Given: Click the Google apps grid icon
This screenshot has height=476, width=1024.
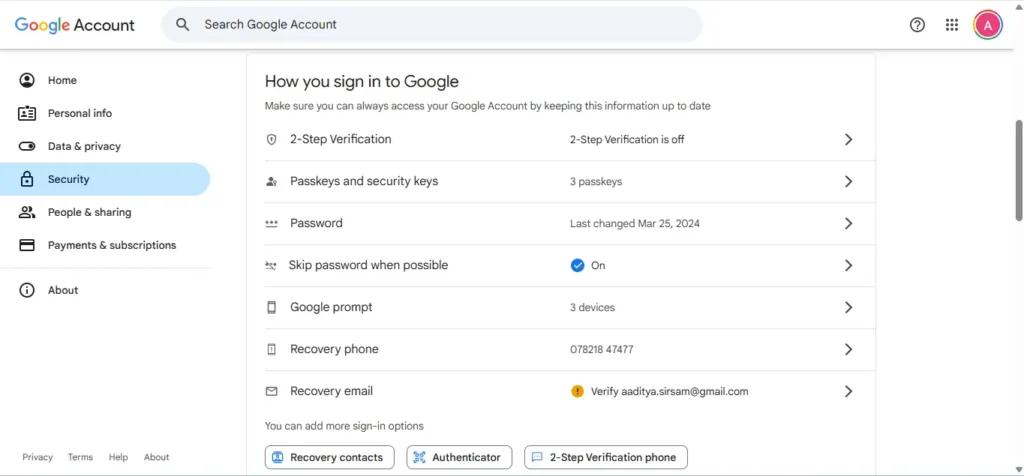Looking at the screenshot, I should pos(952,25).
